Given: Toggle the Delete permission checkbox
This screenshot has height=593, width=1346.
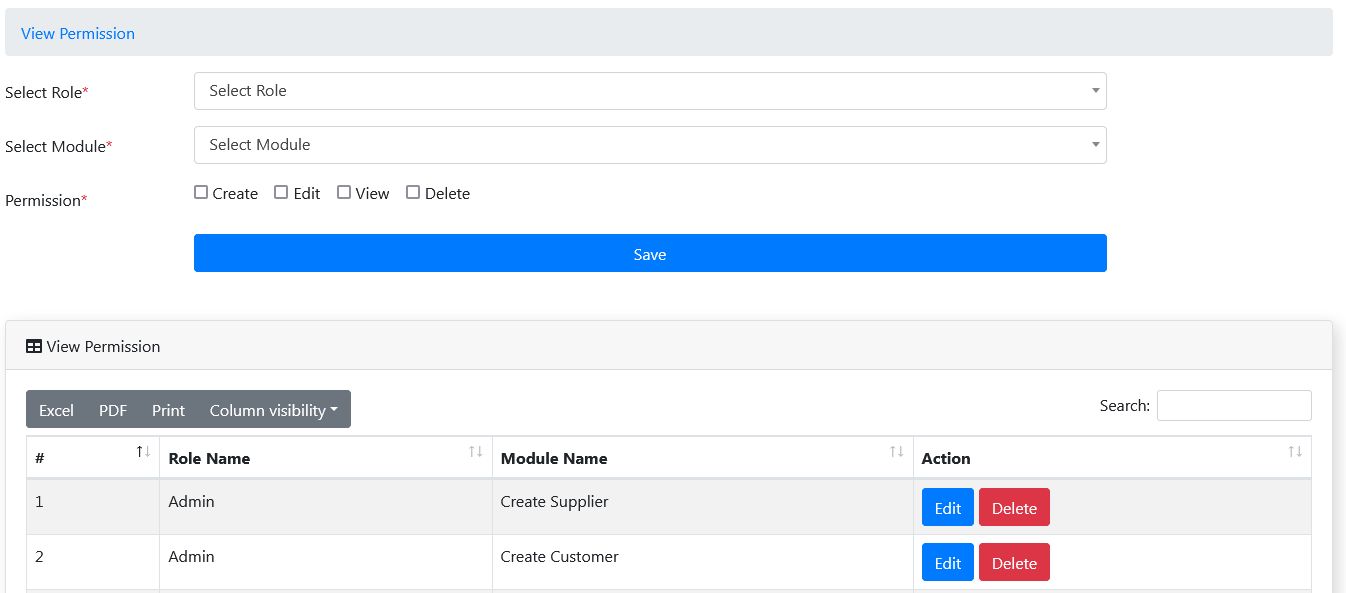Looking at the screenshot, I should click(x=413, y=193).
